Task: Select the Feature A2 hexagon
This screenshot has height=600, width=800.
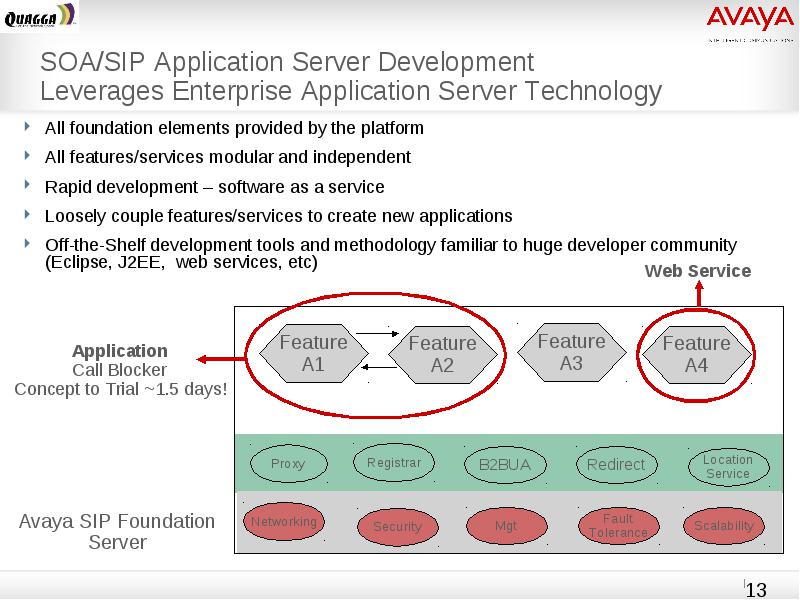Action: pos(442,355)
